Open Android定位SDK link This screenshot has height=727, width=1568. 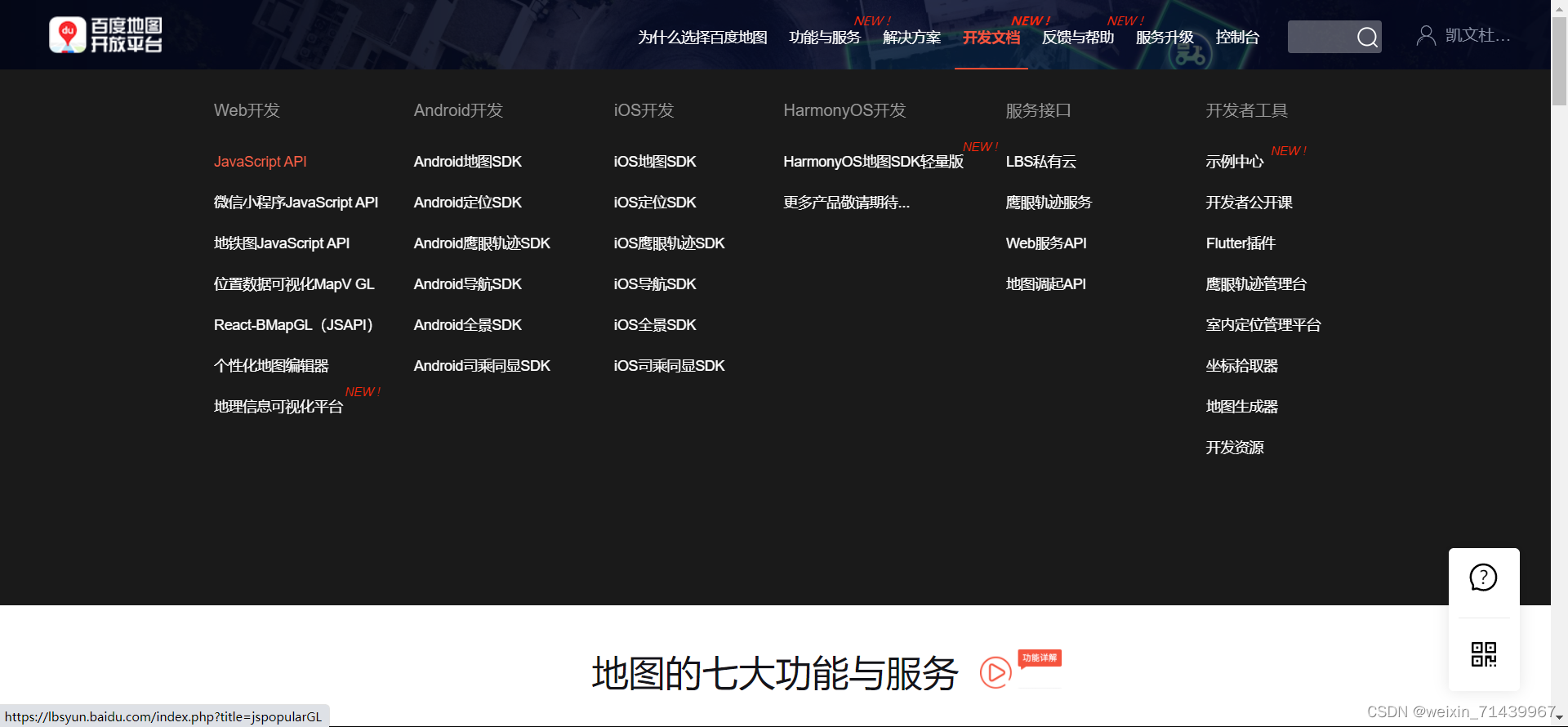point(468,203)
